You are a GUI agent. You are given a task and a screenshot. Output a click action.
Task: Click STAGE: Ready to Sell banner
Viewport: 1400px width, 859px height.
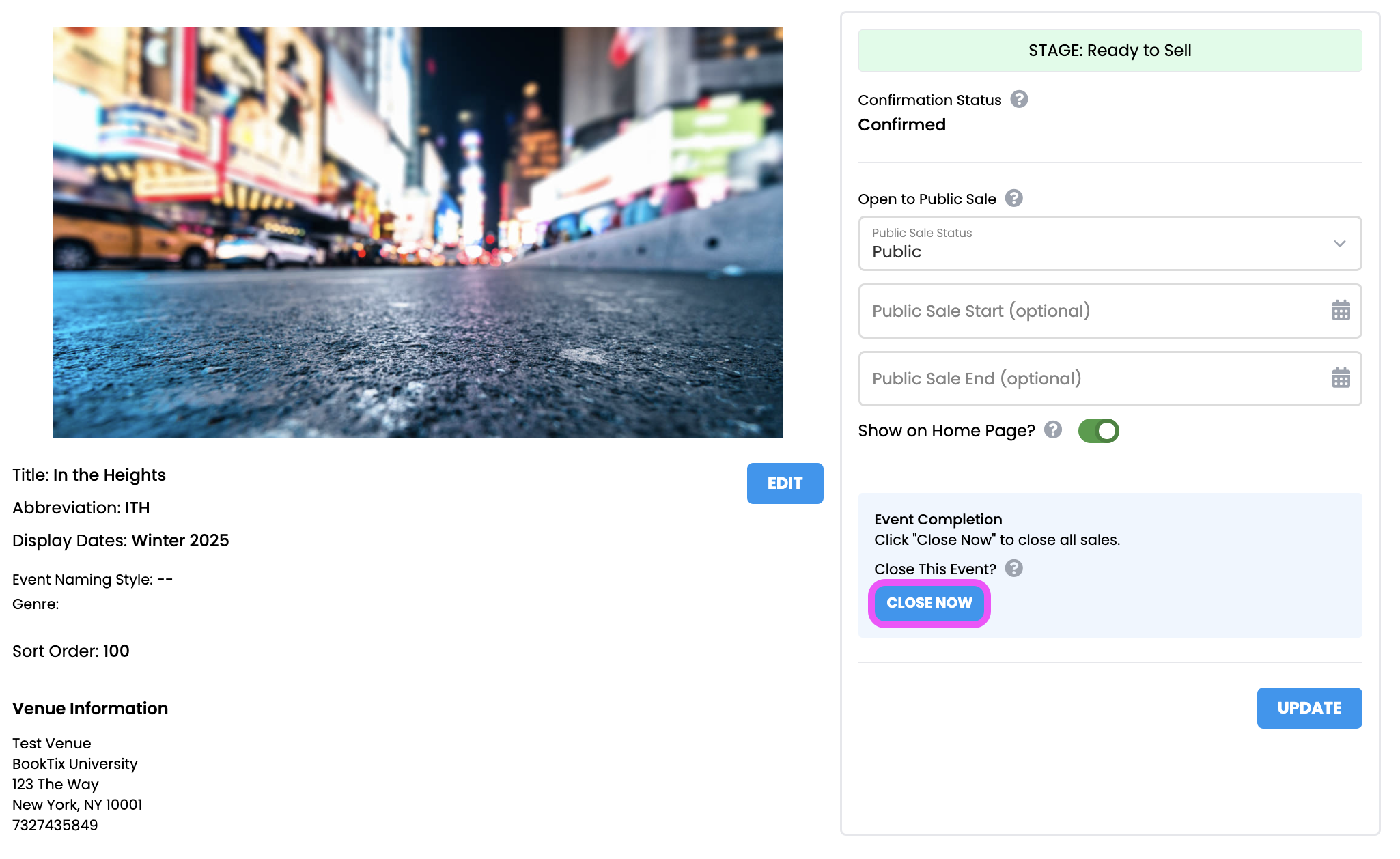[x=1110, y=51]
